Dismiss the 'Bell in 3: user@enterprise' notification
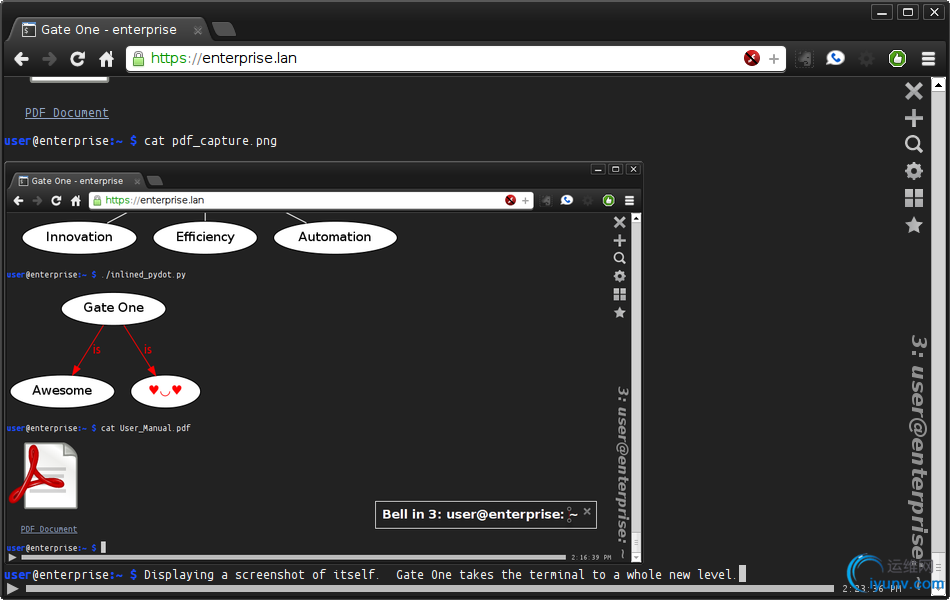Image resolution: width=950 pixels, height=600 pixels. [x=587, y=512]
